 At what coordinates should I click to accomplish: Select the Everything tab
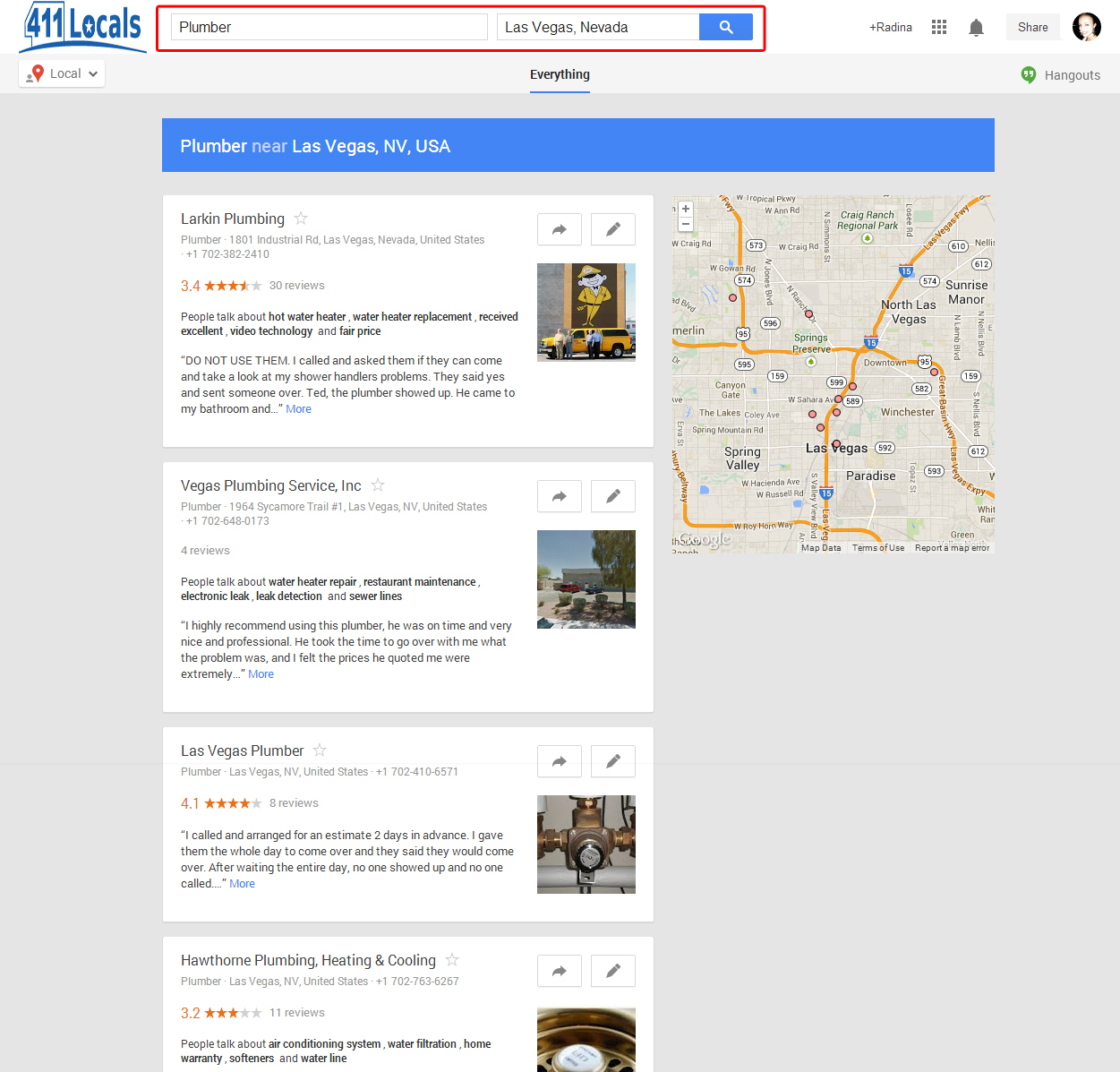click(560, 75)
